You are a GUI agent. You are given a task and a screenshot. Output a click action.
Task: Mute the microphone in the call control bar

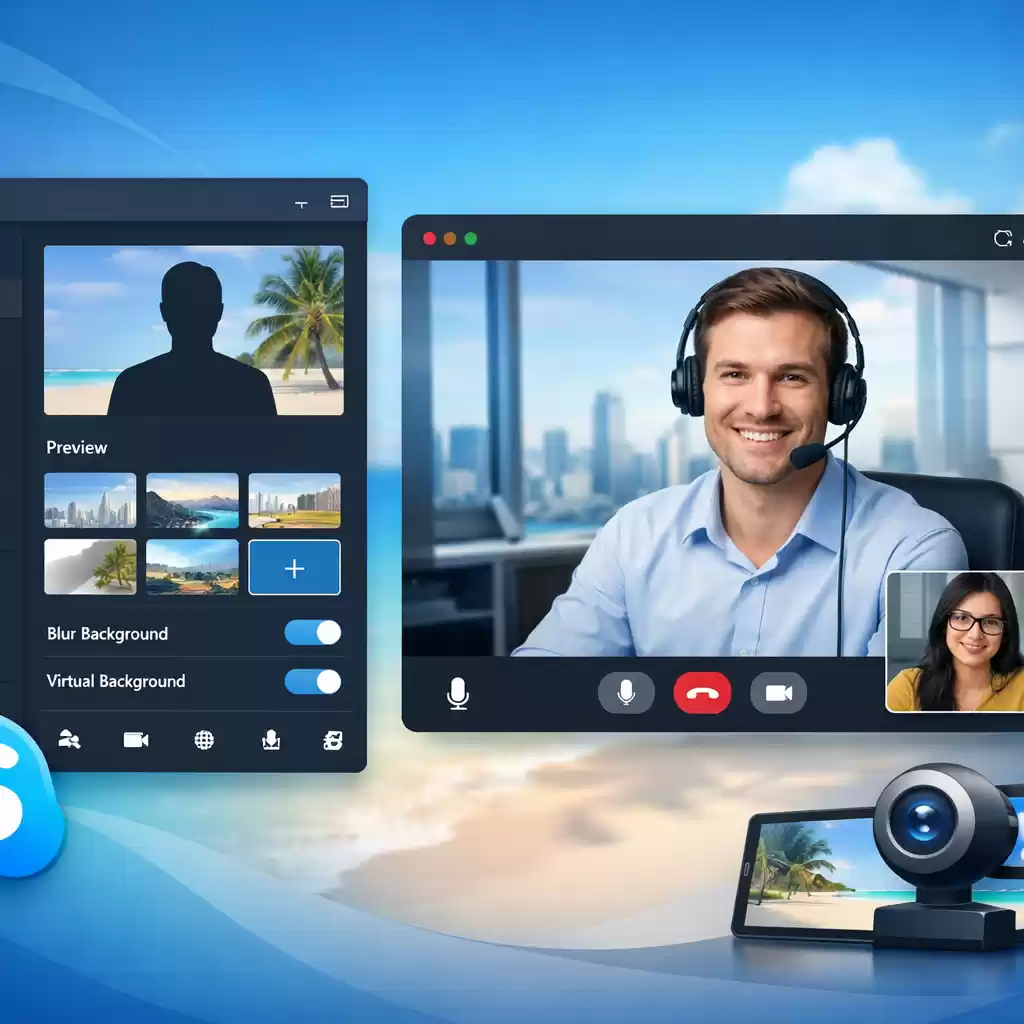point(627,693)
